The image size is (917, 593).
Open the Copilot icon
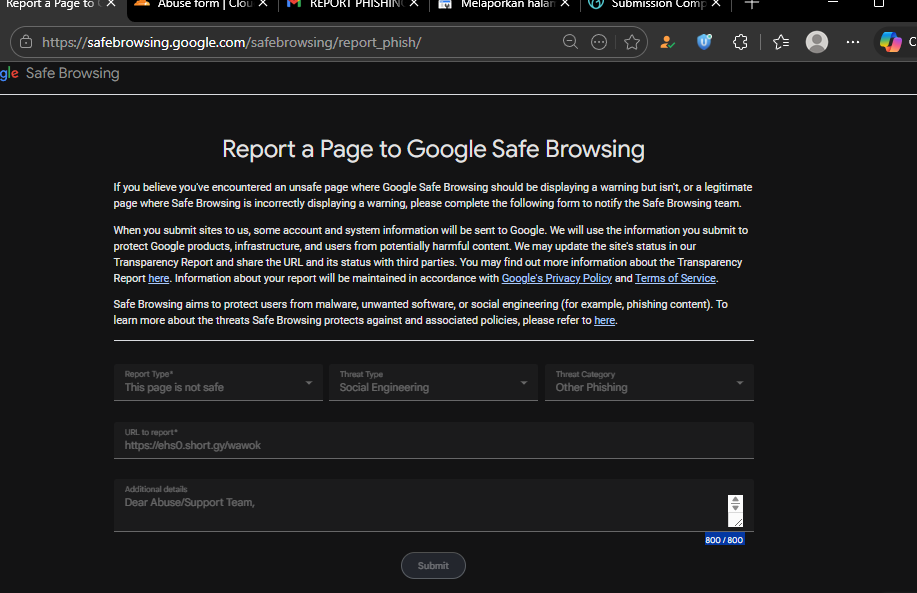click(x=891, y=42)
